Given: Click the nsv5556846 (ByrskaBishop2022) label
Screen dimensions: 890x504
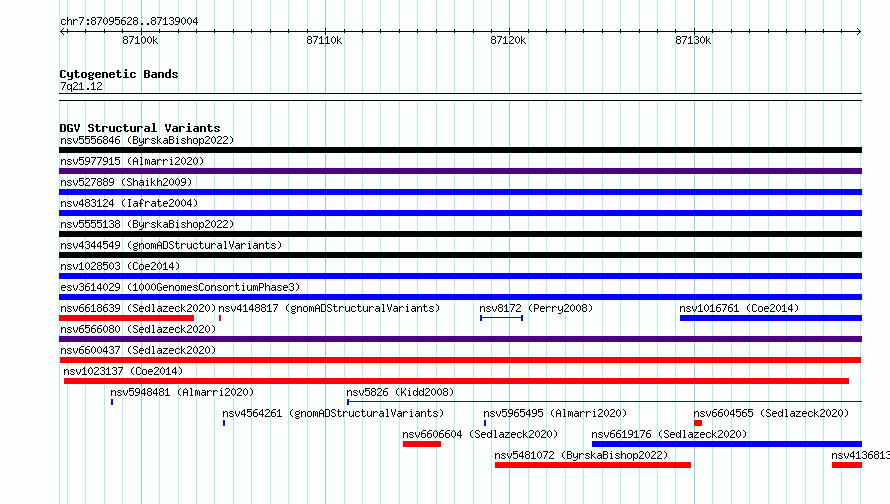Looking at the screenshot, I should click(x=147, y=140).
